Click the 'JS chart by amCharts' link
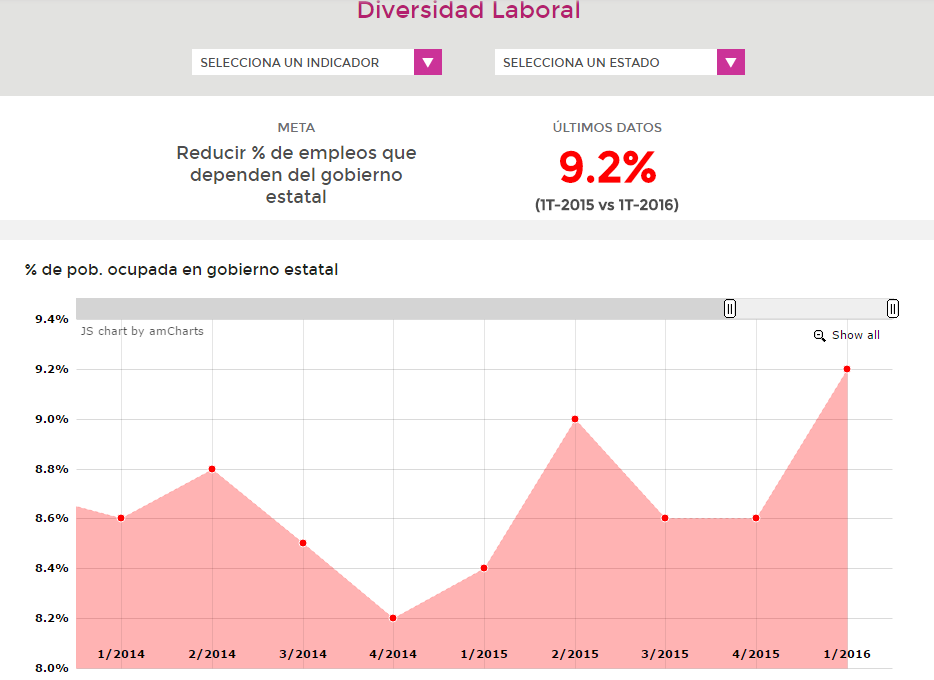 click(142, 331)
